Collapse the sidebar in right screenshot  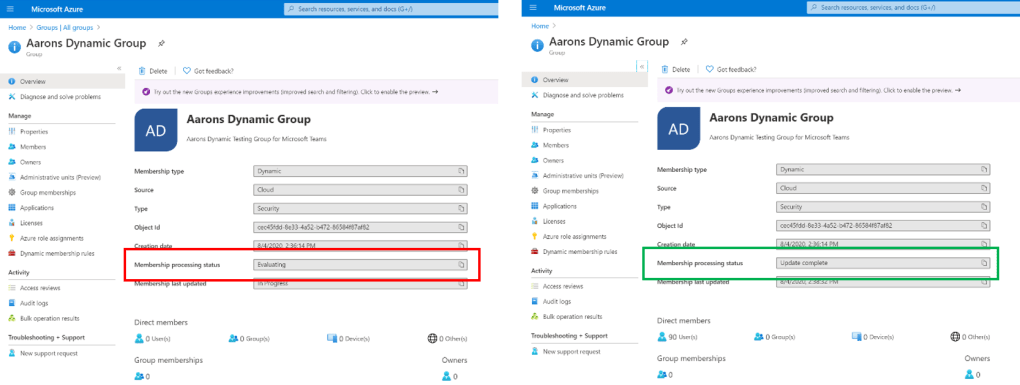coord(642,66)
